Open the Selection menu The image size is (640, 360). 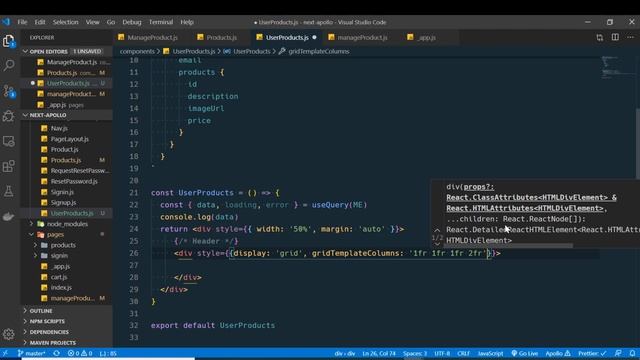point(65,22)
